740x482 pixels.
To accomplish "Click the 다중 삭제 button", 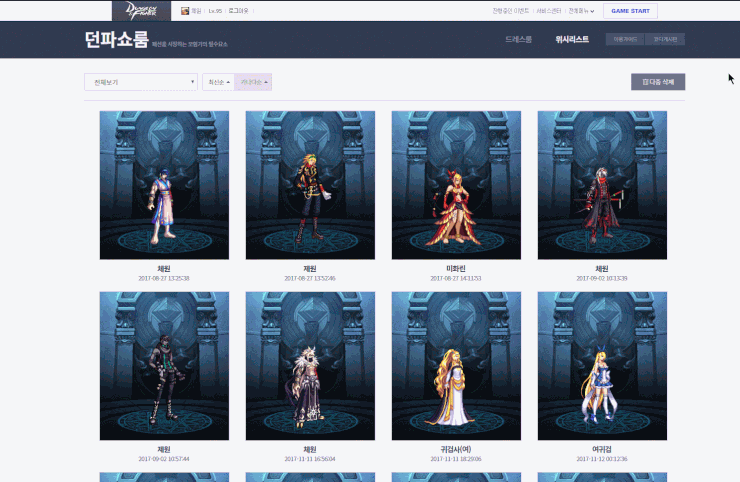I will tap(657, 82).
